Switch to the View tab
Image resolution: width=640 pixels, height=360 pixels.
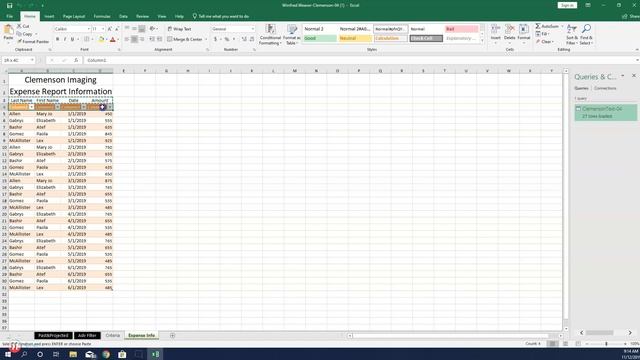[162, 16]
